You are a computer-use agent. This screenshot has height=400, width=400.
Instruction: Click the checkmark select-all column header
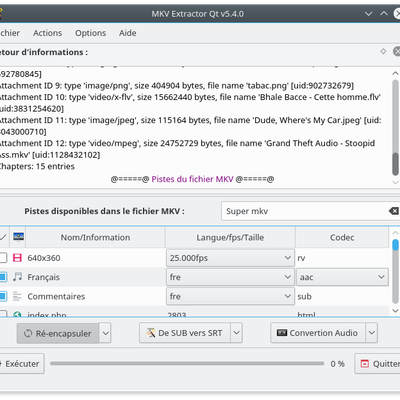[4, 237]
